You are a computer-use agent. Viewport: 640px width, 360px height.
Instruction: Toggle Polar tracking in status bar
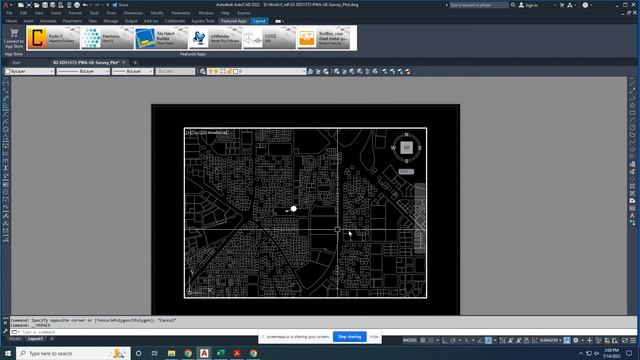pyautogui.click(x=453, y=340)
